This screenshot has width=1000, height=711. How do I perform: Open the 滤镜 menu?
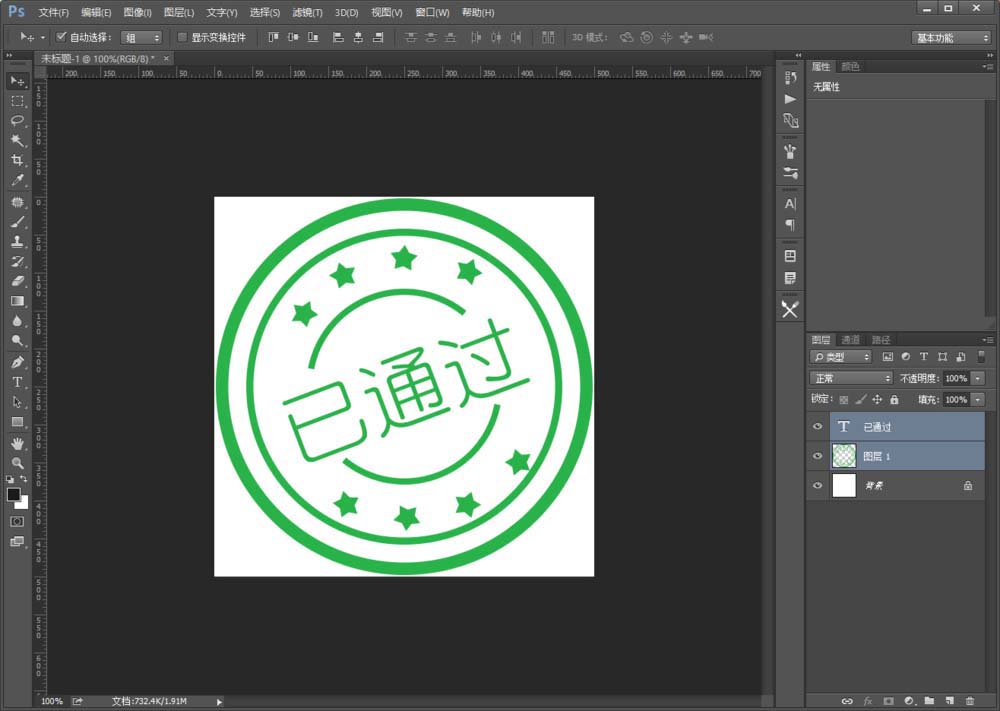[x=307, y=12]
